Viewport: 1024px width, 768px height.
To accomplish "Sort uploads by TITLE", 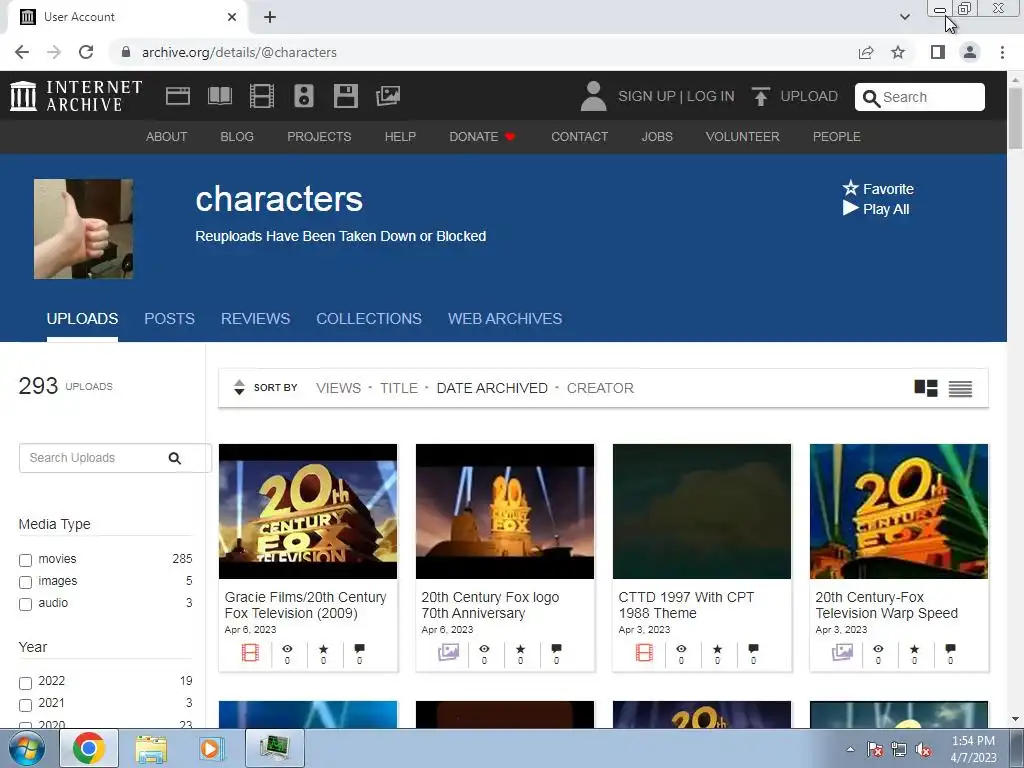I will 398,388.
